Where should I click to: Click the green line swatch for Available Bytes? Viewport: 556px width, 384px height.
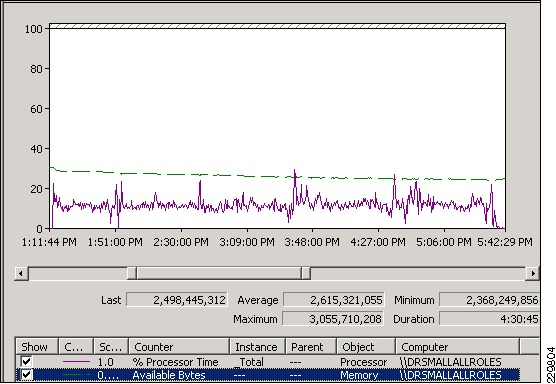coord(76,375)
